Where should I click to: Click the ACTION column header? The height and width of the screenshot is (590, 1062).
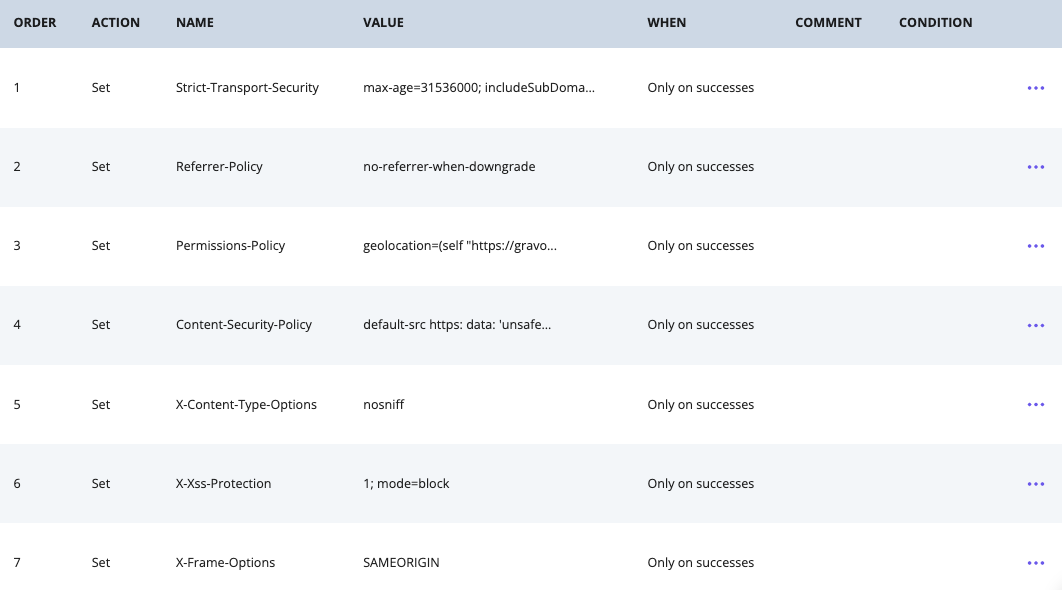click(116, 22)
